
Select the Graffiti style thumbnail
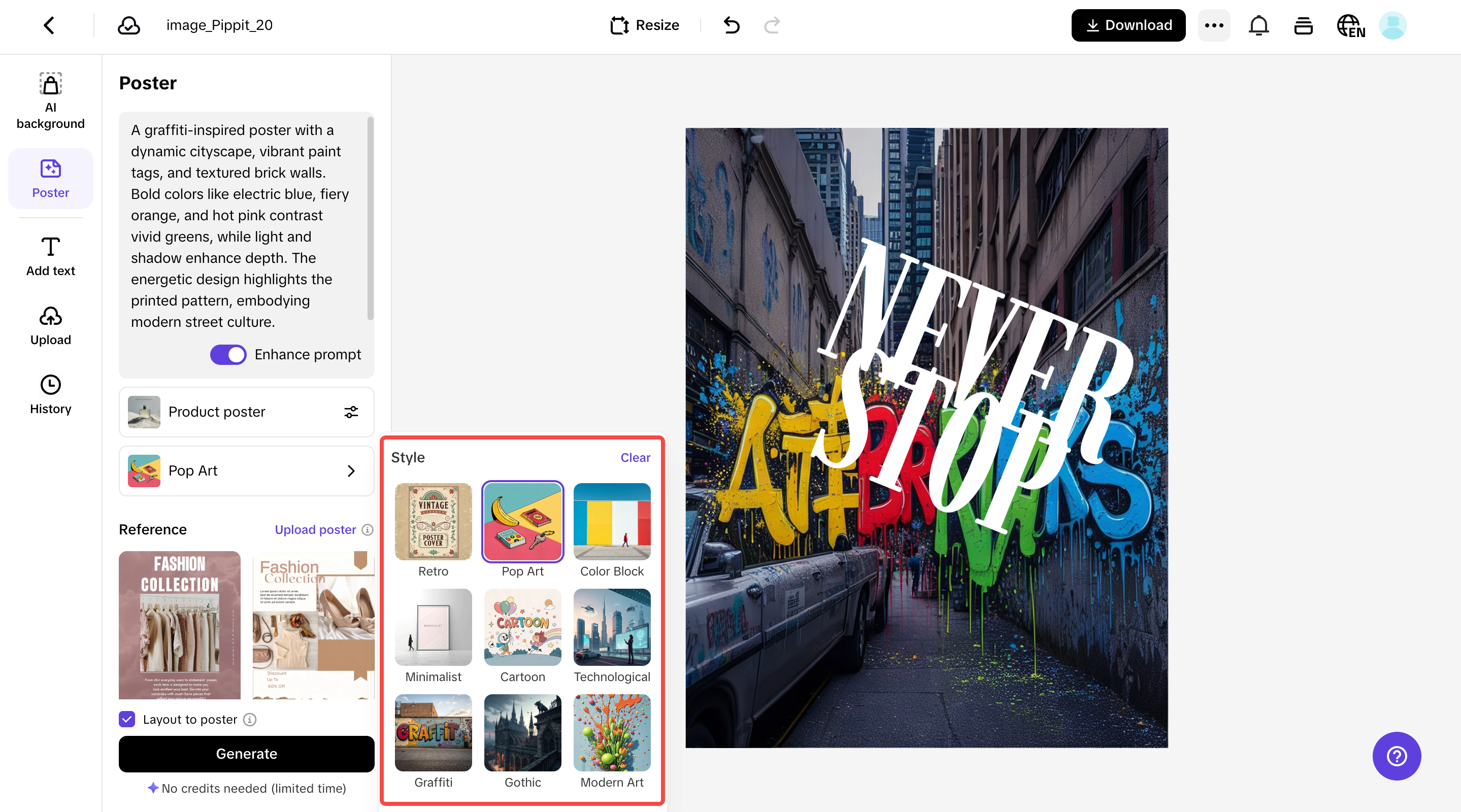pyautogui.click(x=433, y=733)
